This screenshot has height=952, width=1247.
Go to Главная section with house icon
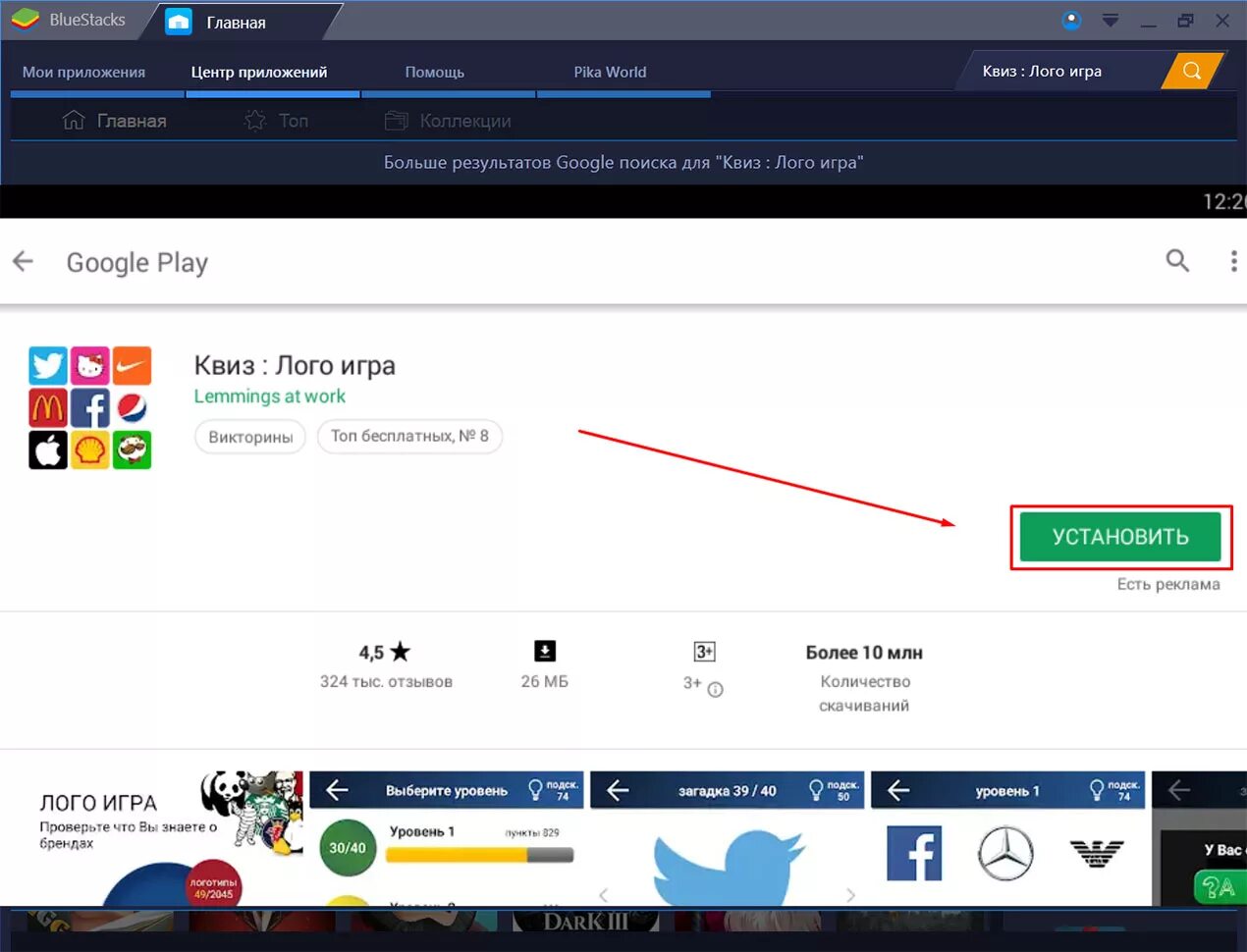tap(115, 121)
